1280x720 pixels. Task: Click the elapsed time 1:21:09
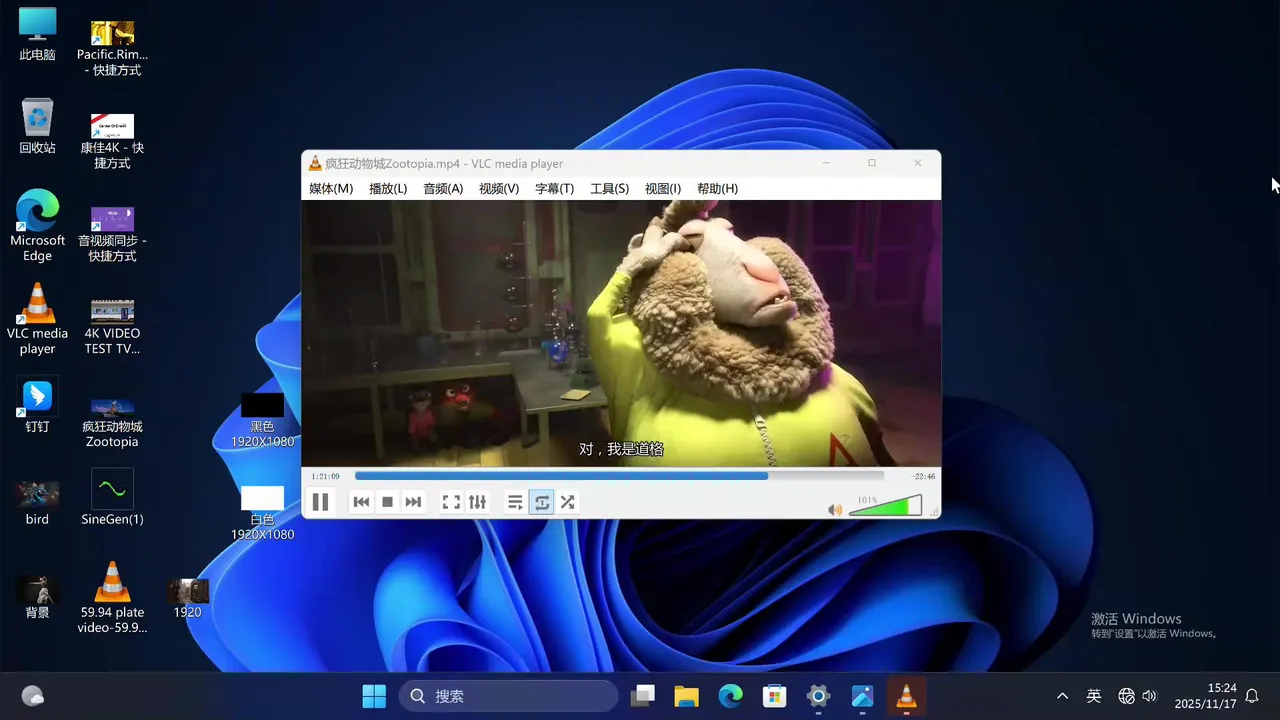tap(325, 476)
